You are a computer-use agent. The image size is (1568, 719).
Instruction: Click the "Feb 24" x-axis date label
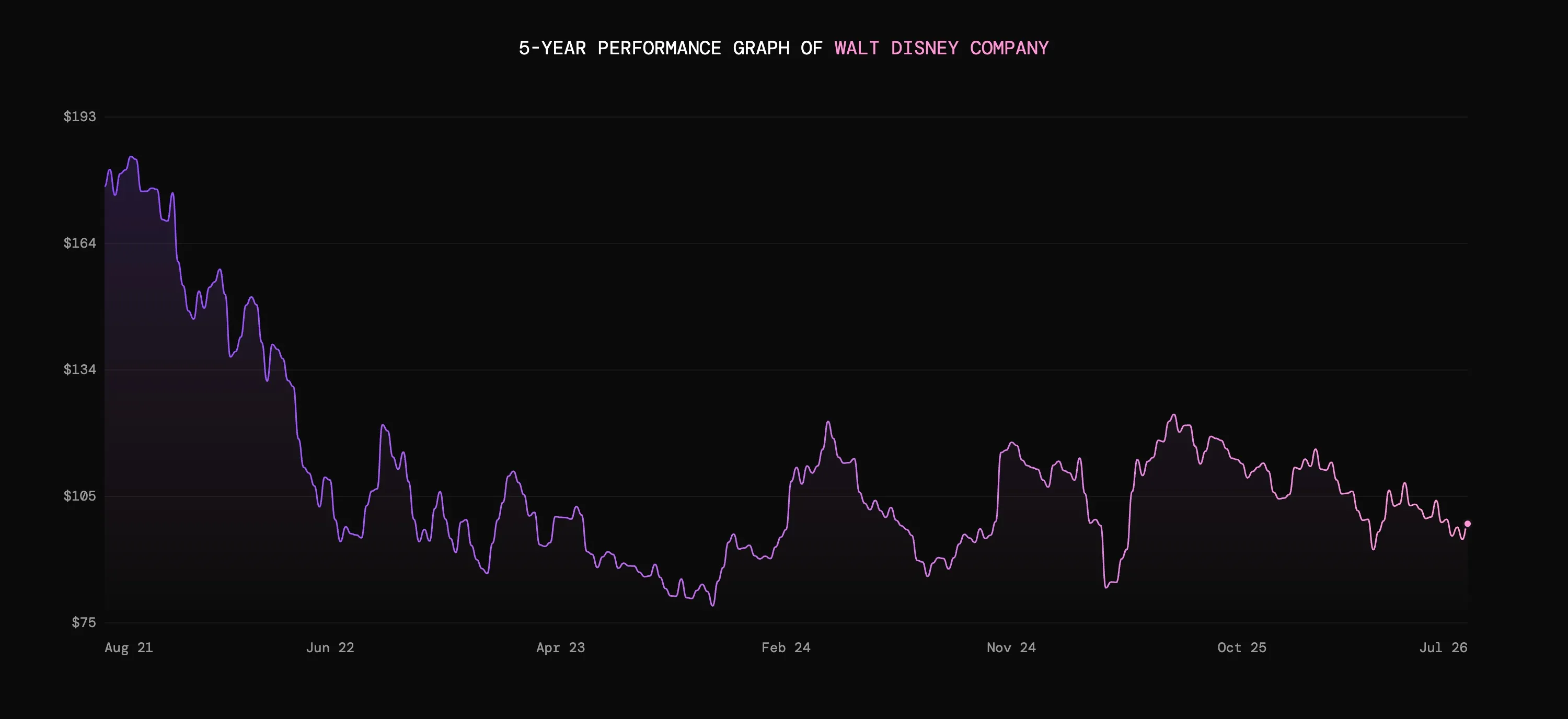coord(786,647)
